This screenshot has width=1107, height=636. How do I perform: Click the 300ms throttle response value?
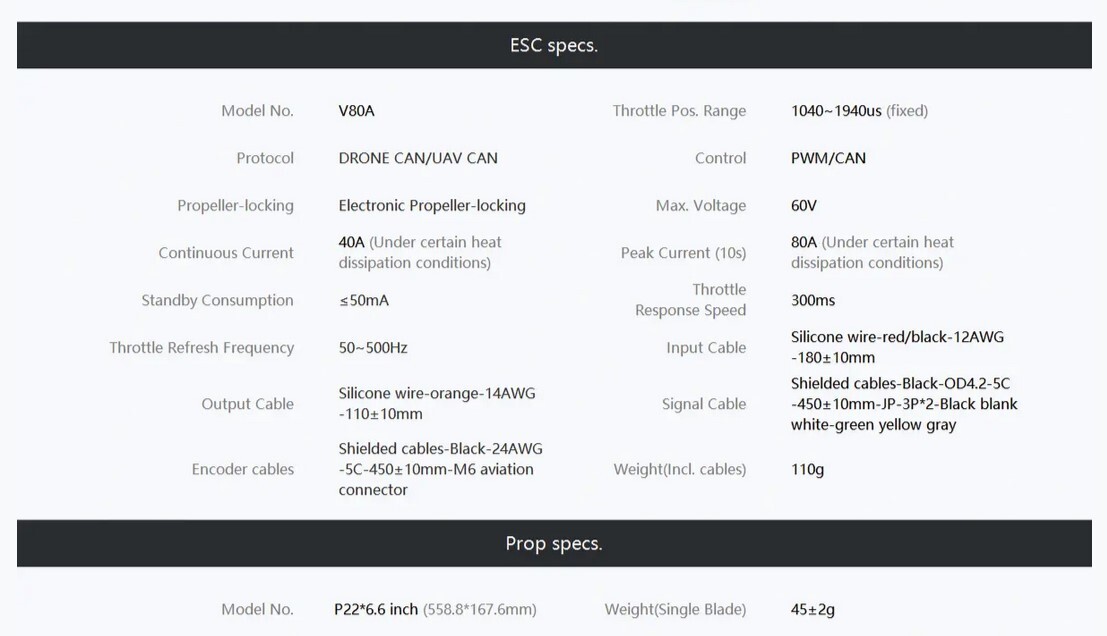point(813,300)
